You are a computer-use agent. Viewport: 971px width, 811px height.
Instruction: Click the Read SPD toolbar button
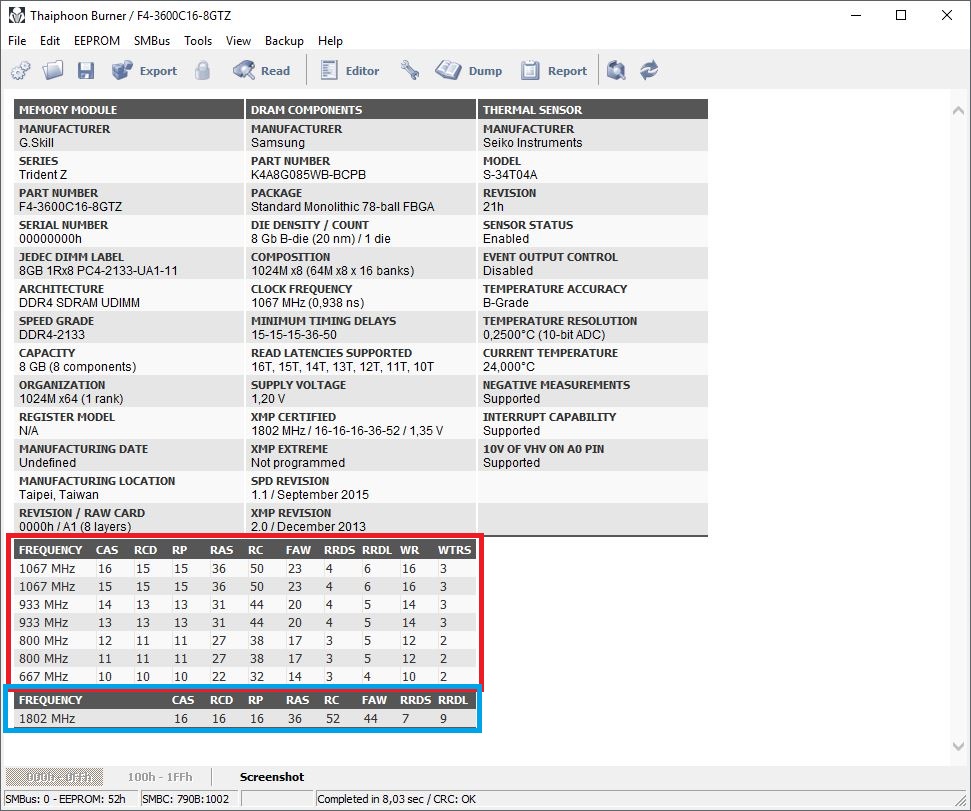(261, 71)
